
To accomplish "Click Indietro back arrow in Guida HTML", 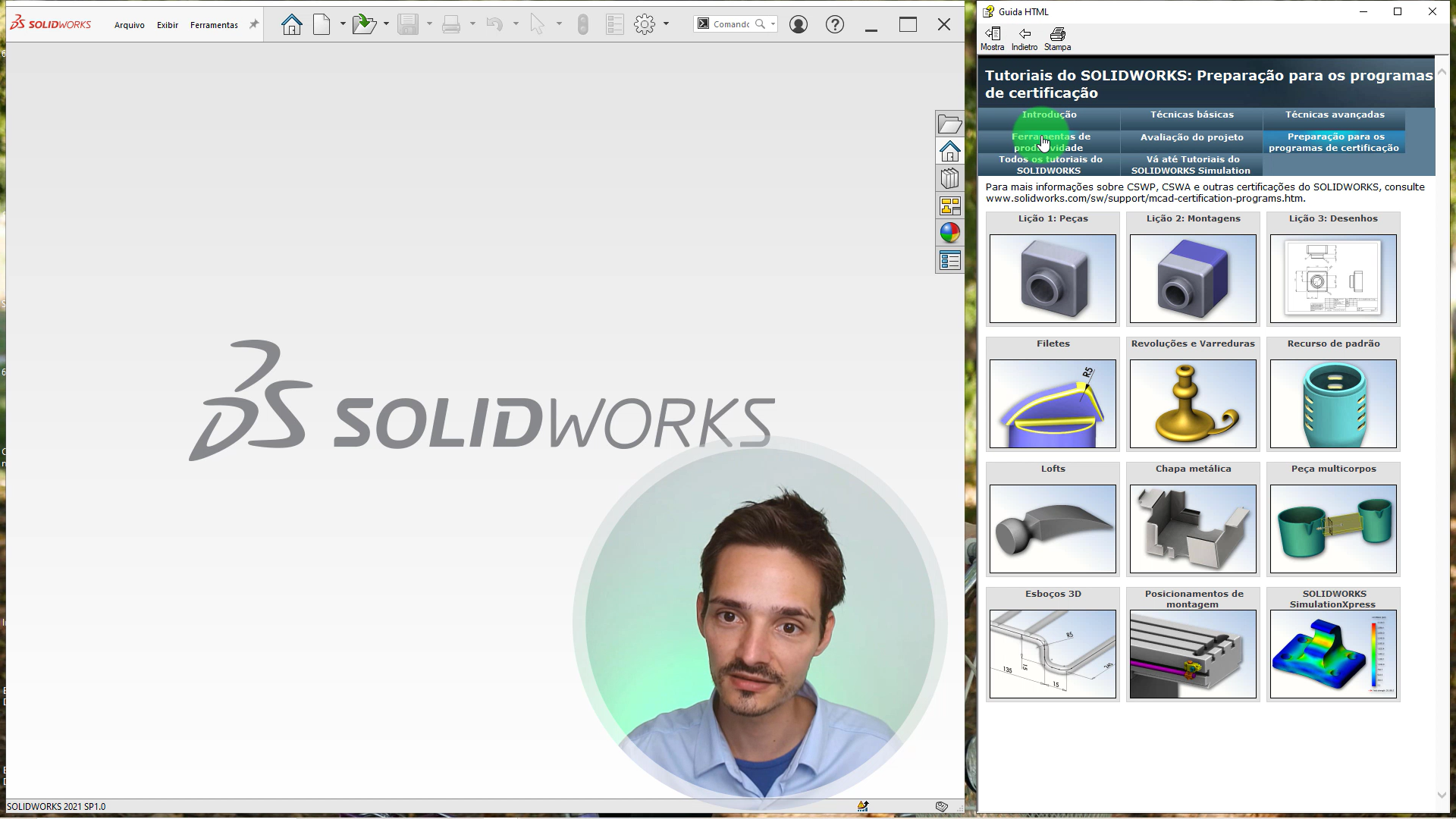I will tap(1025, 39).
